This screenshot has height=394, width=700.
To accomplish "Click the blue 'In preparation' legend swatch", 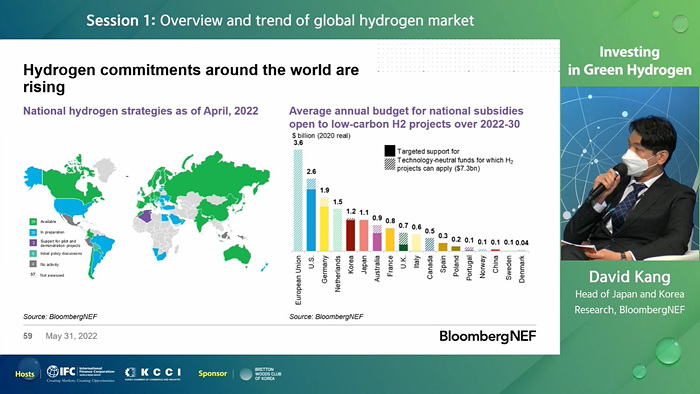I will [x=33, y=232].
